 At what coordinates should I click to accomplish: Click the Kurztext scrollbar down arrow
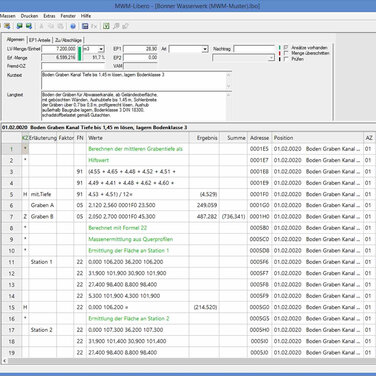click(x=229, y=86)
